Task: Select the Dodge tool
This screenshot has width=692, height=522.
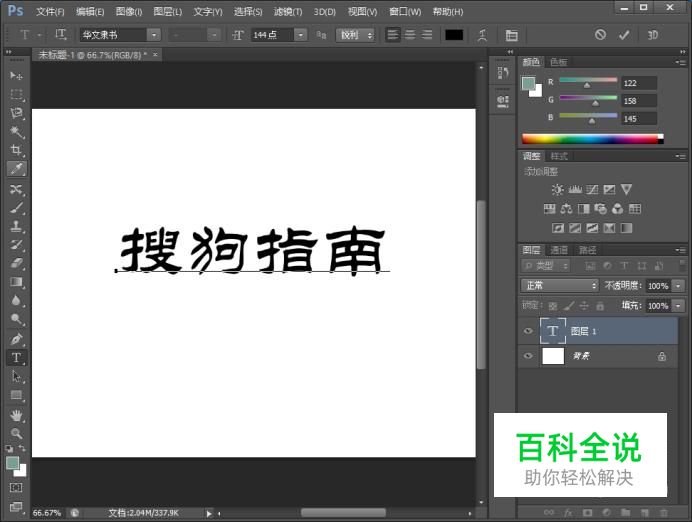Action: tap(16, 319)
